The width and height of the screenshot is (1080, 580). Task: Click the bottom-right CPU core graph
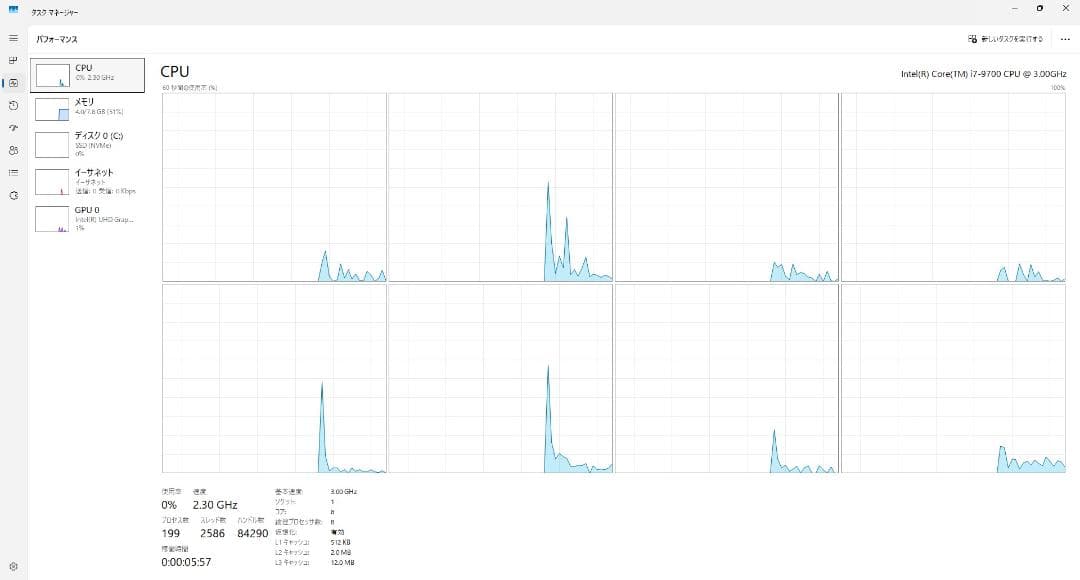click(x=953, y=378)
